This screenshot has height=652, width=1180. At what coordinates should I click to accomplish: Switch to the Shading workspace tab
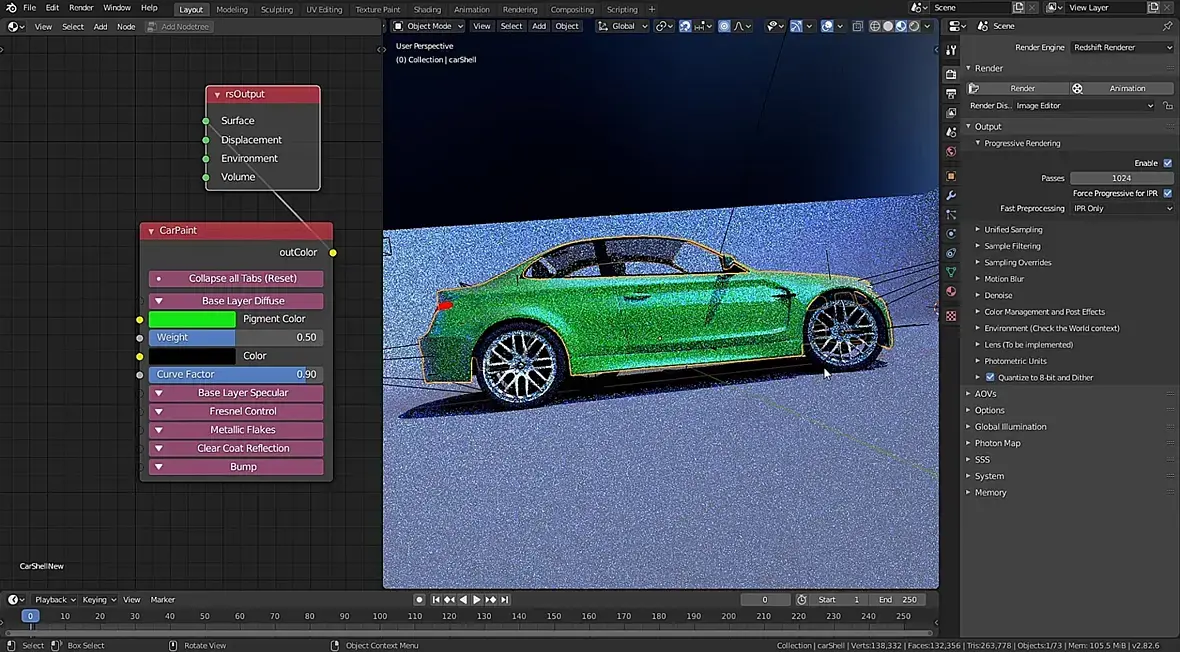[x=427, y=9]
